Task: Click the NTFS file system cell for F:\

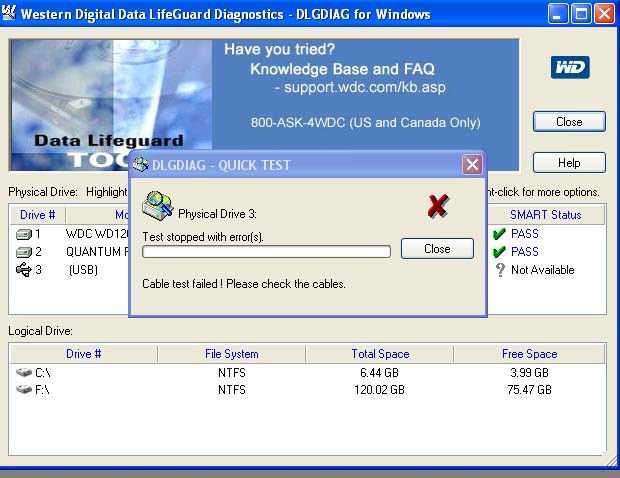Action: pos(232,390)
